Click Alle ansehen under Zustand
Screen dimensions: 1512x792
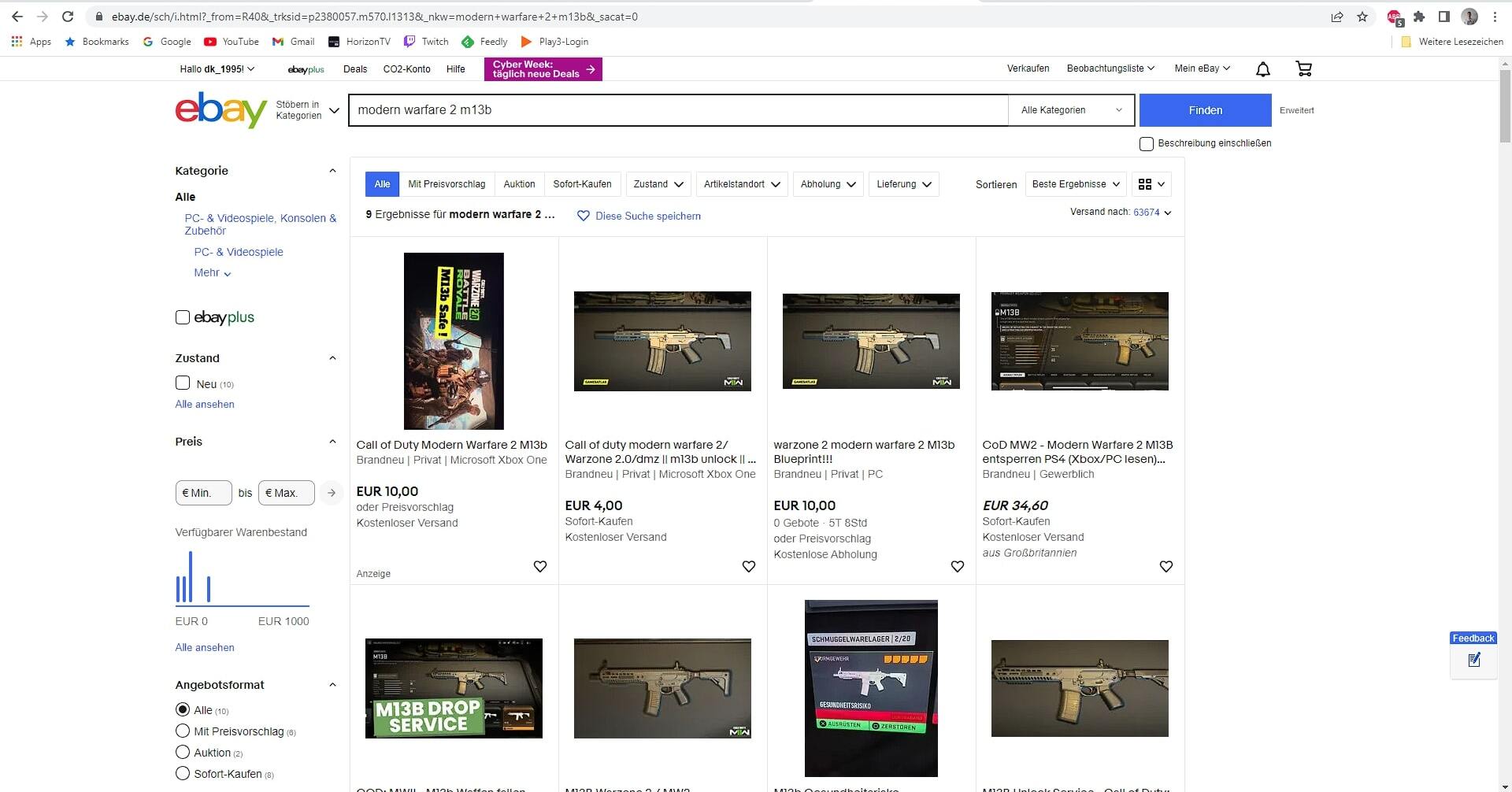(205, 404)
